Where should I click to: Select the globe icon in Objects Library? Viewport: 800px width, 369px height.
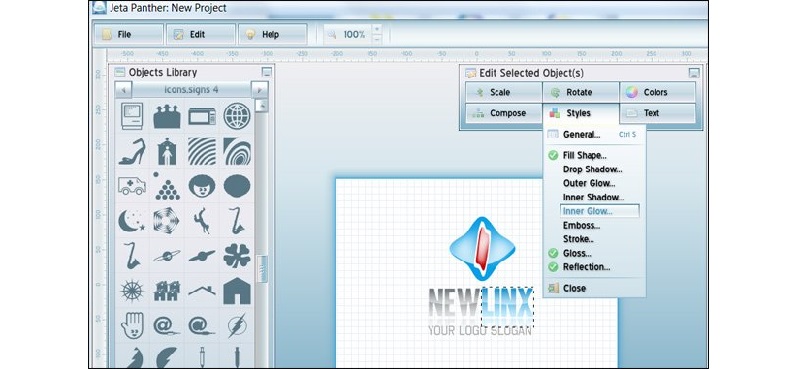[x=237, y=116]
